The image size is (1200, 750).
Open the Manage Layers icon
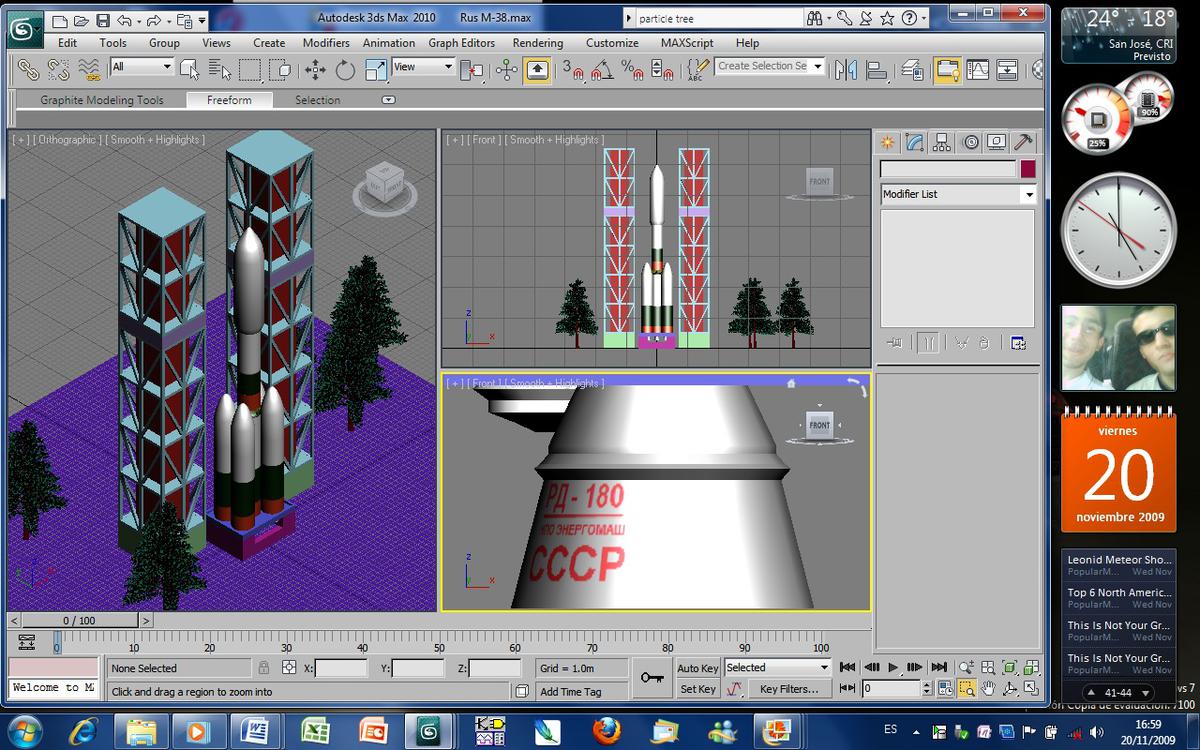pyautogui.click(x=912, y=69)
